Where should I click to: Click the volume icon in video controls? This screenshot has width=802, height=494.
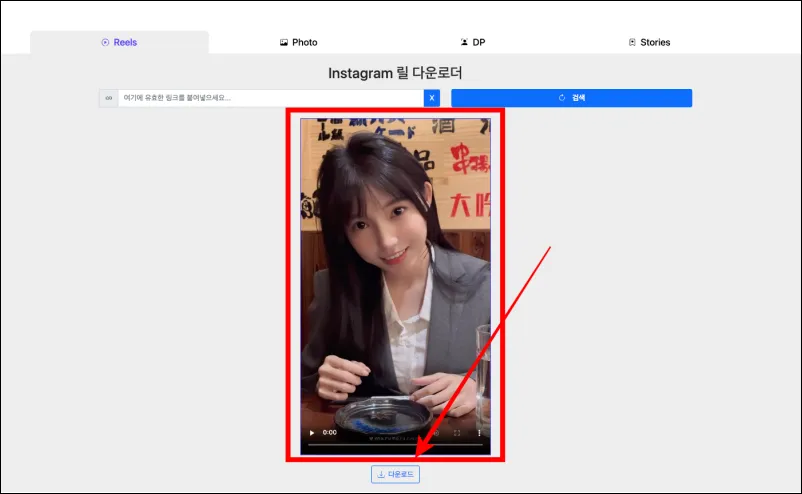(x=436, y=433)
